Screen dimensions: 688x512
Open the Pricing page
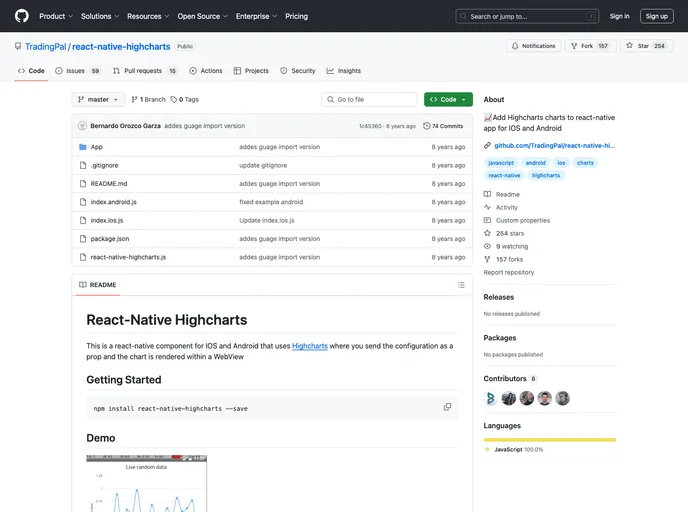pos(297,16)
